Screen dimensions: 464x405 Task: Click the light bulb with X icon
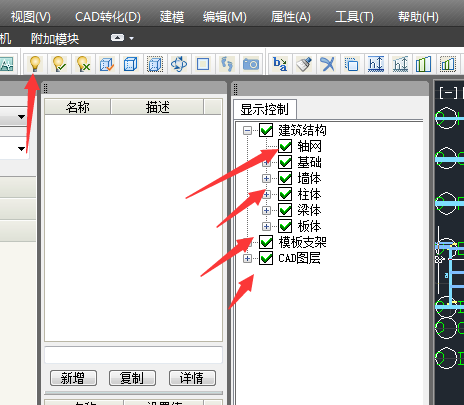pyautogui.click(x=83, y=63)
